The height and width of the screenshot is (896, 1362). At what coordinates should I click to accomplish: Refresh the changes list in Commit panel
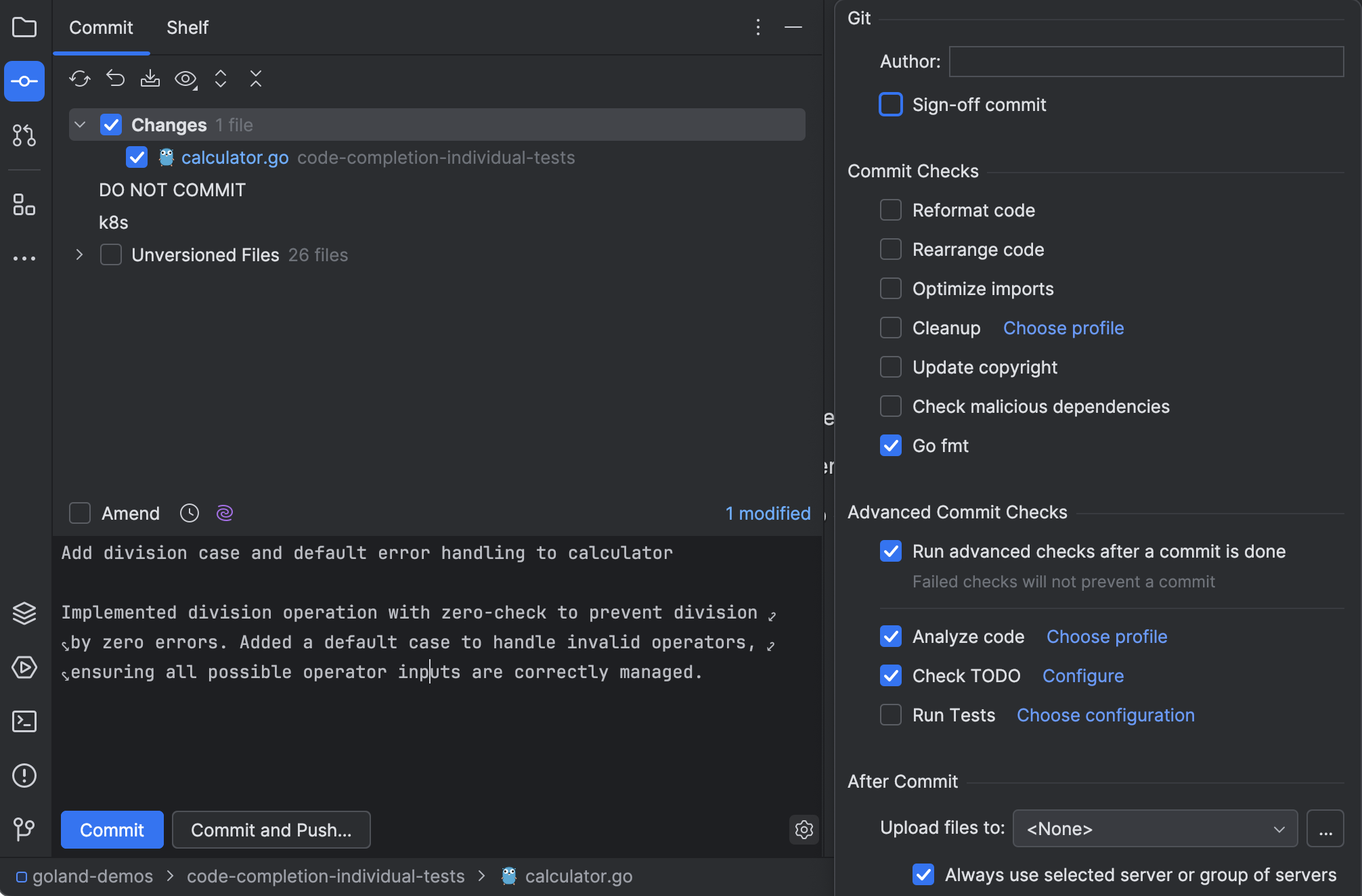tap(79, 79)
